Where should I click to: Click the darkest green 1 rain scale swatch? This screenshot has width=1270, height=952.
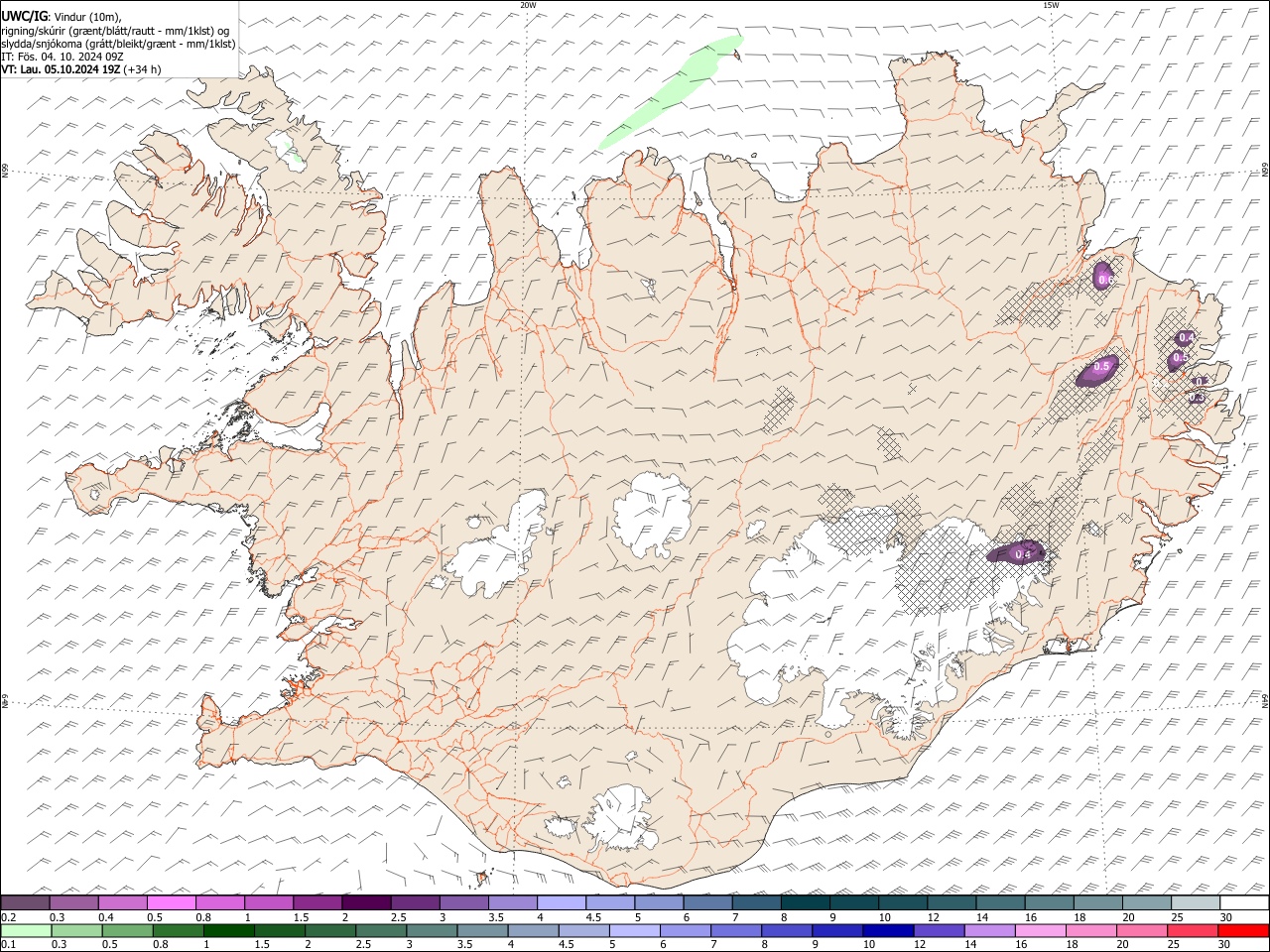[229, 930]
